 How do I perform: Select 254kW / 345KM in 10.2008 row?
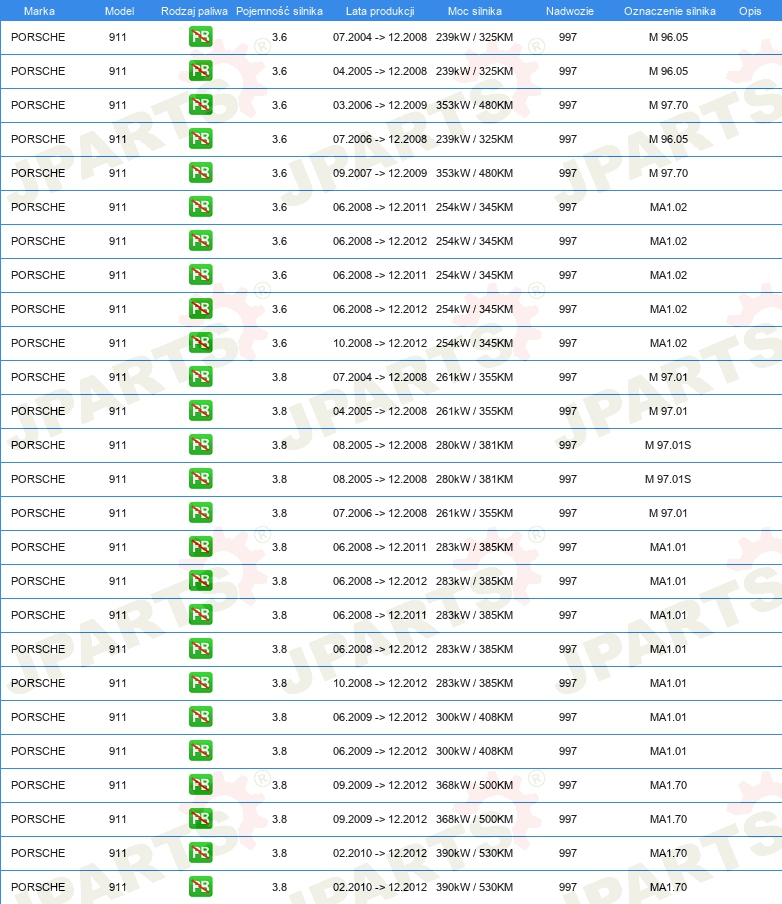pyautogui.click(x=475, y=343)
